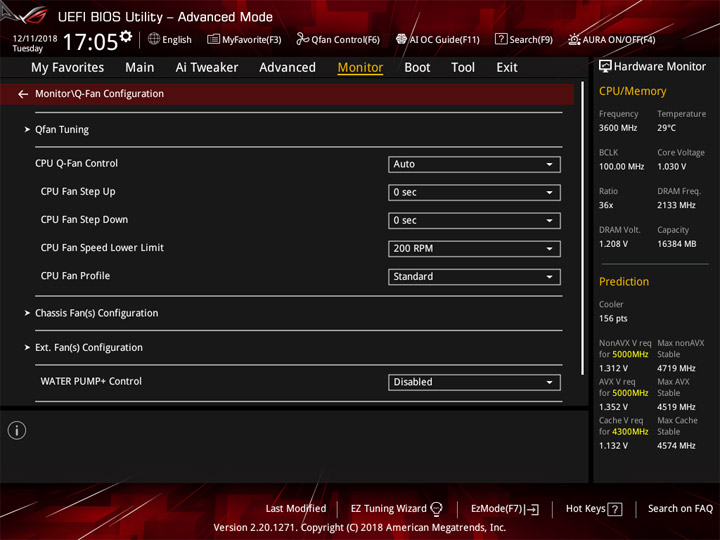Image resolution: width=720 pixels, height=540 pixels.
Task: Click the EzMode(F7) exit arrow icon
Action: [x=532, y=509]
